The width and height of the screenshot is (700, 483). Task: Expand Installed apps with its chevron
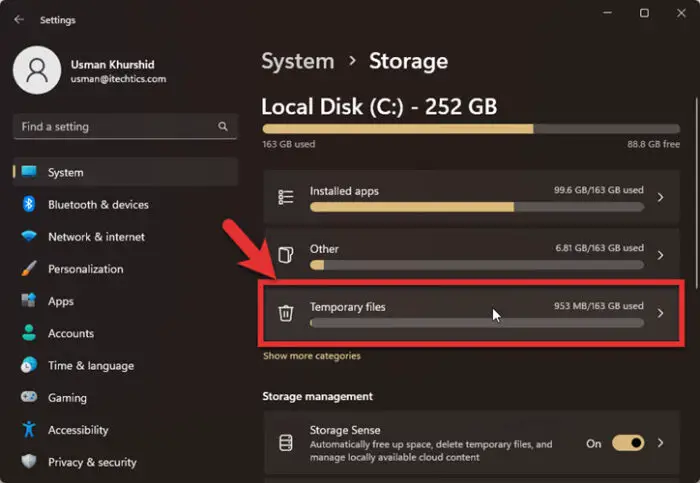click(660, 197)
